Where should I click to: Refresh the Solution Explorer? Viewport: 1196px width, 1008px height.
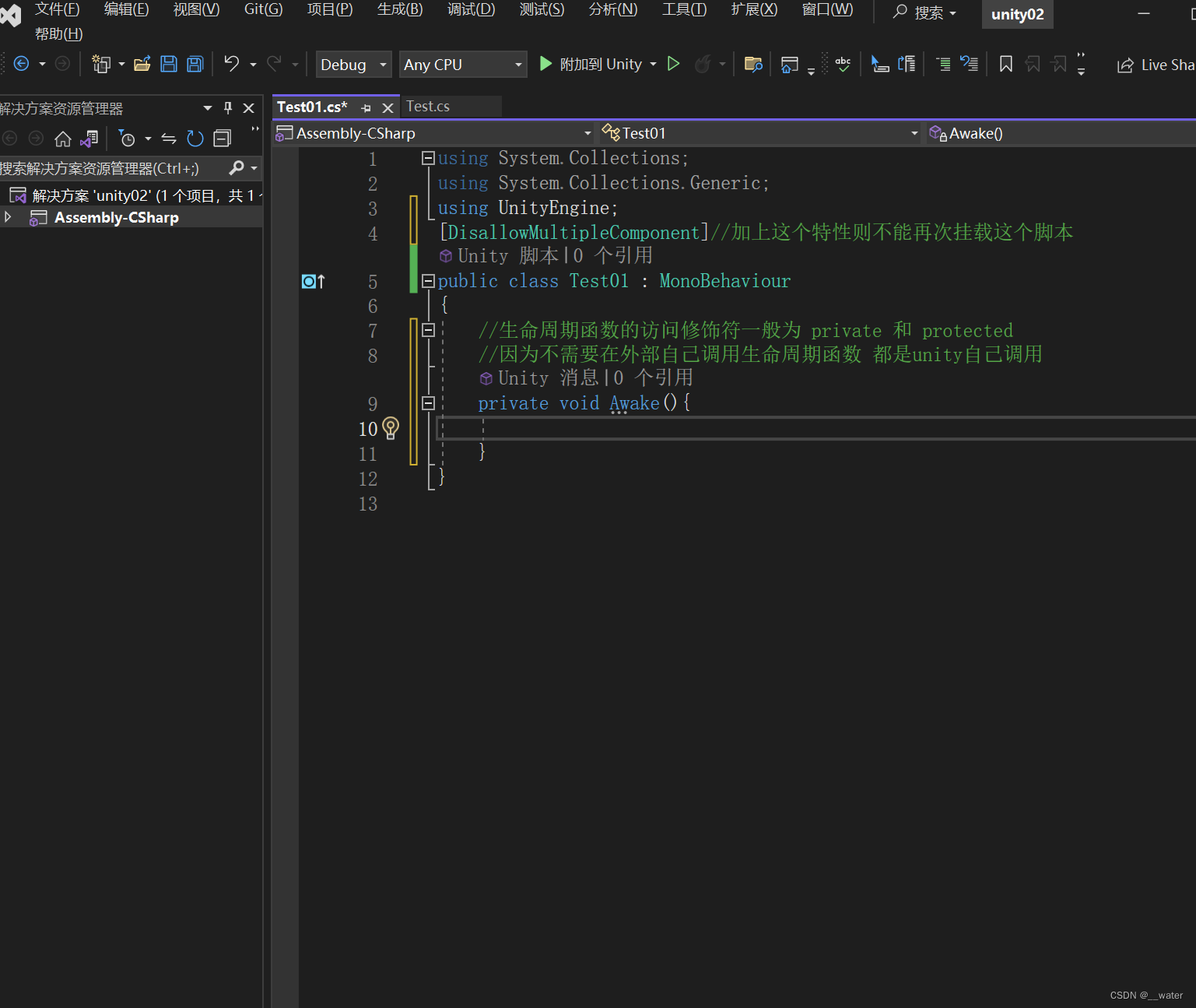click(x=195, y=139)
